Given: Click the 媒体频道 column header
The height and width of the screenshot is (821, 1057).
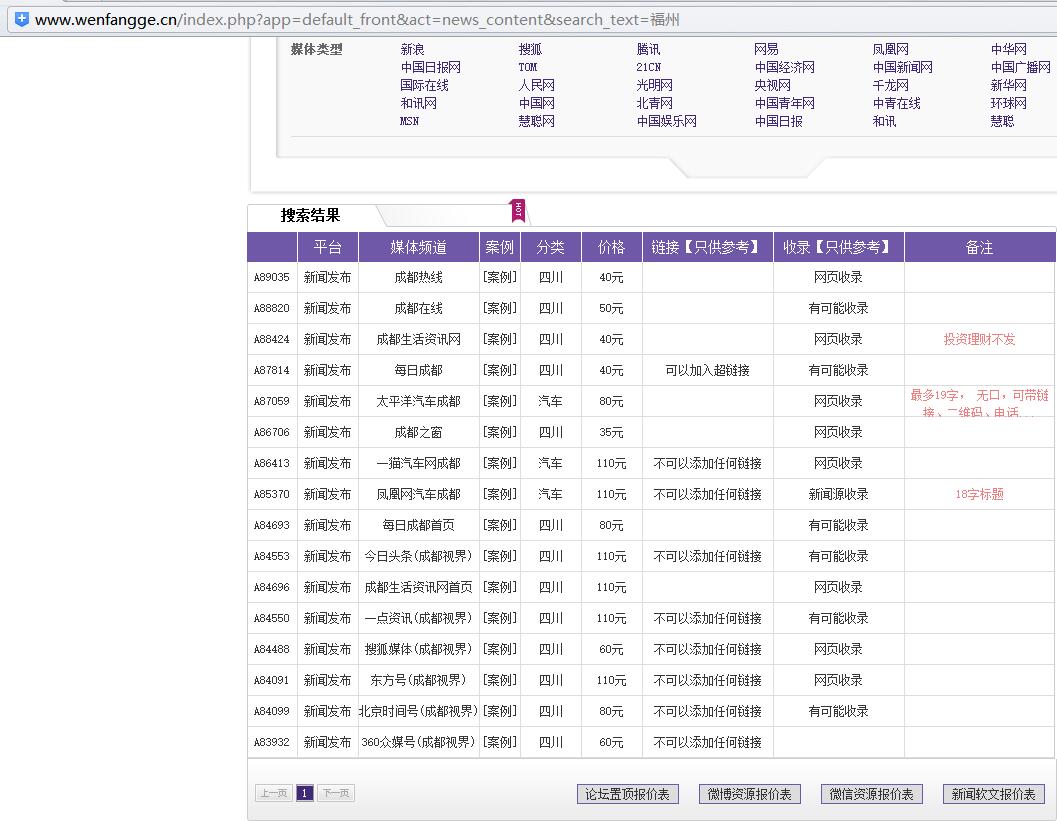Looking at the screenshot, I should (x=419, y=247).
